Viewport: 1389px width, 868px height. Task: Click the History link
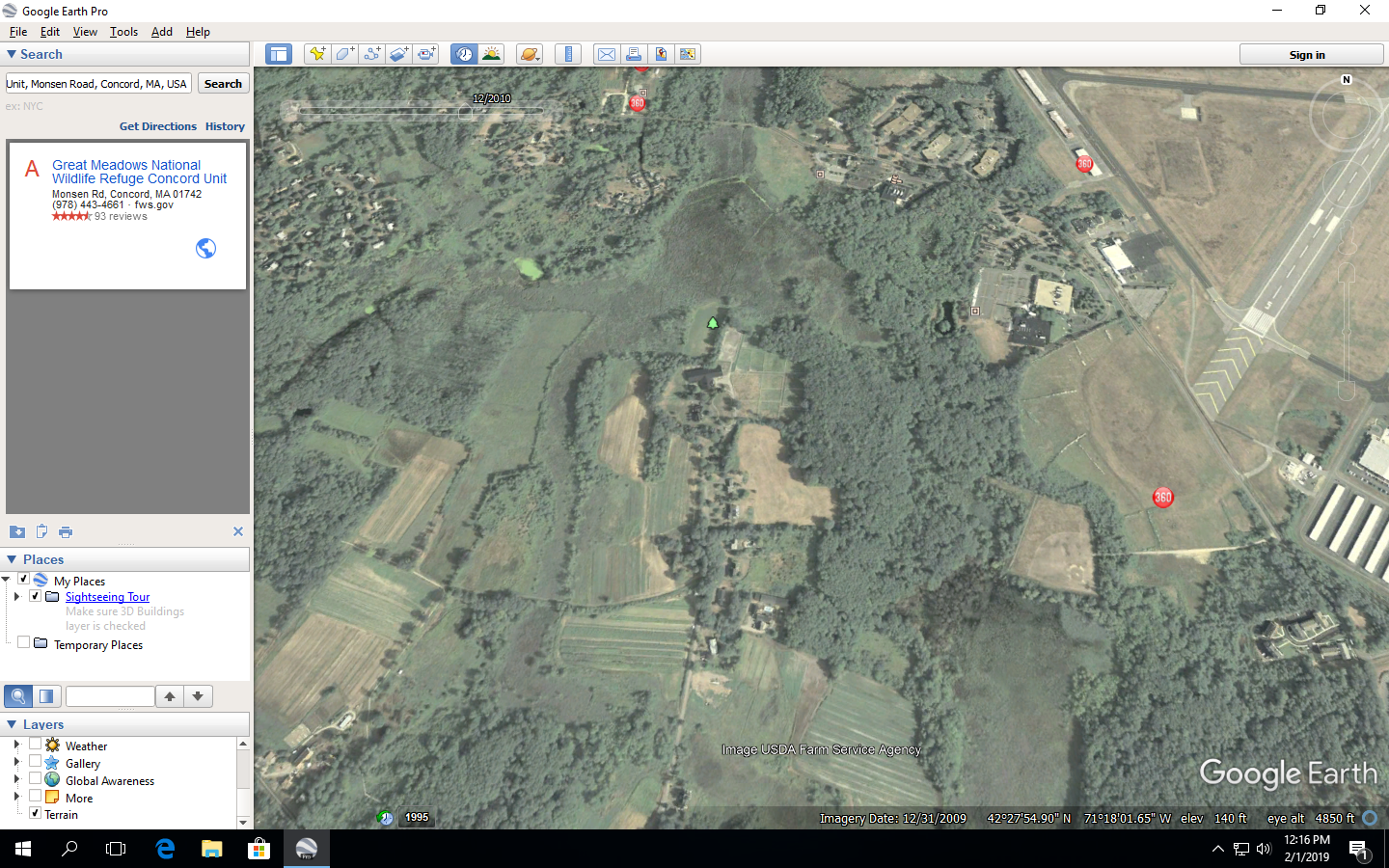[225, 126]
